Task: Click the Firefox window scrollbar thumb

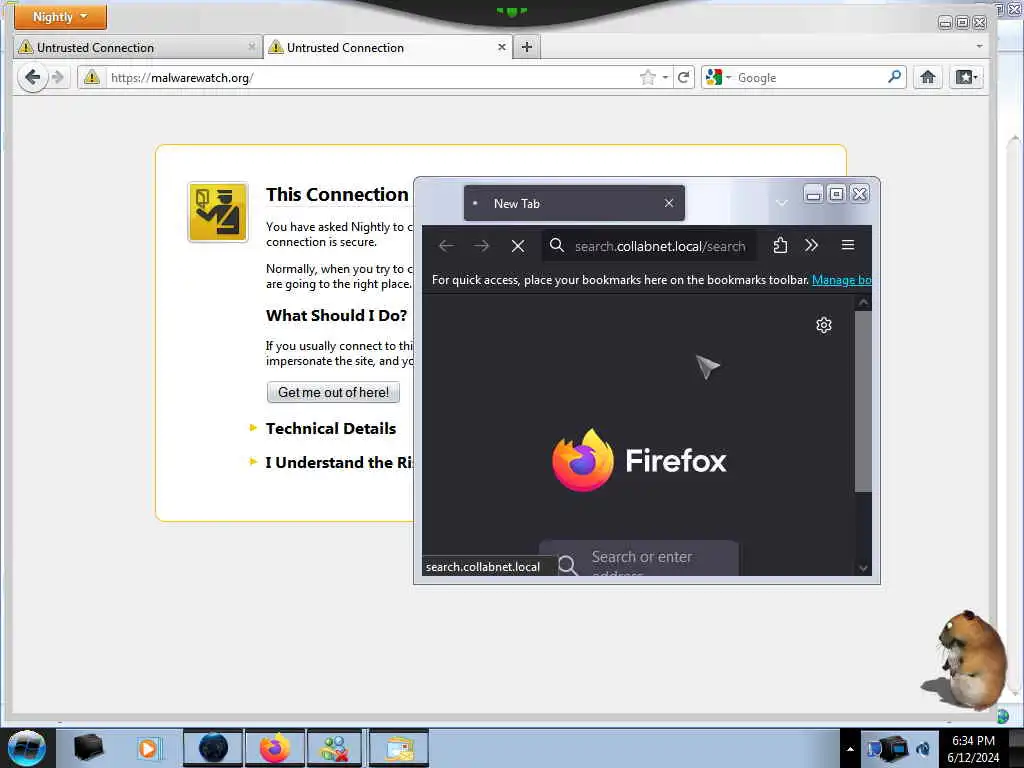Action: click(863, 400)
